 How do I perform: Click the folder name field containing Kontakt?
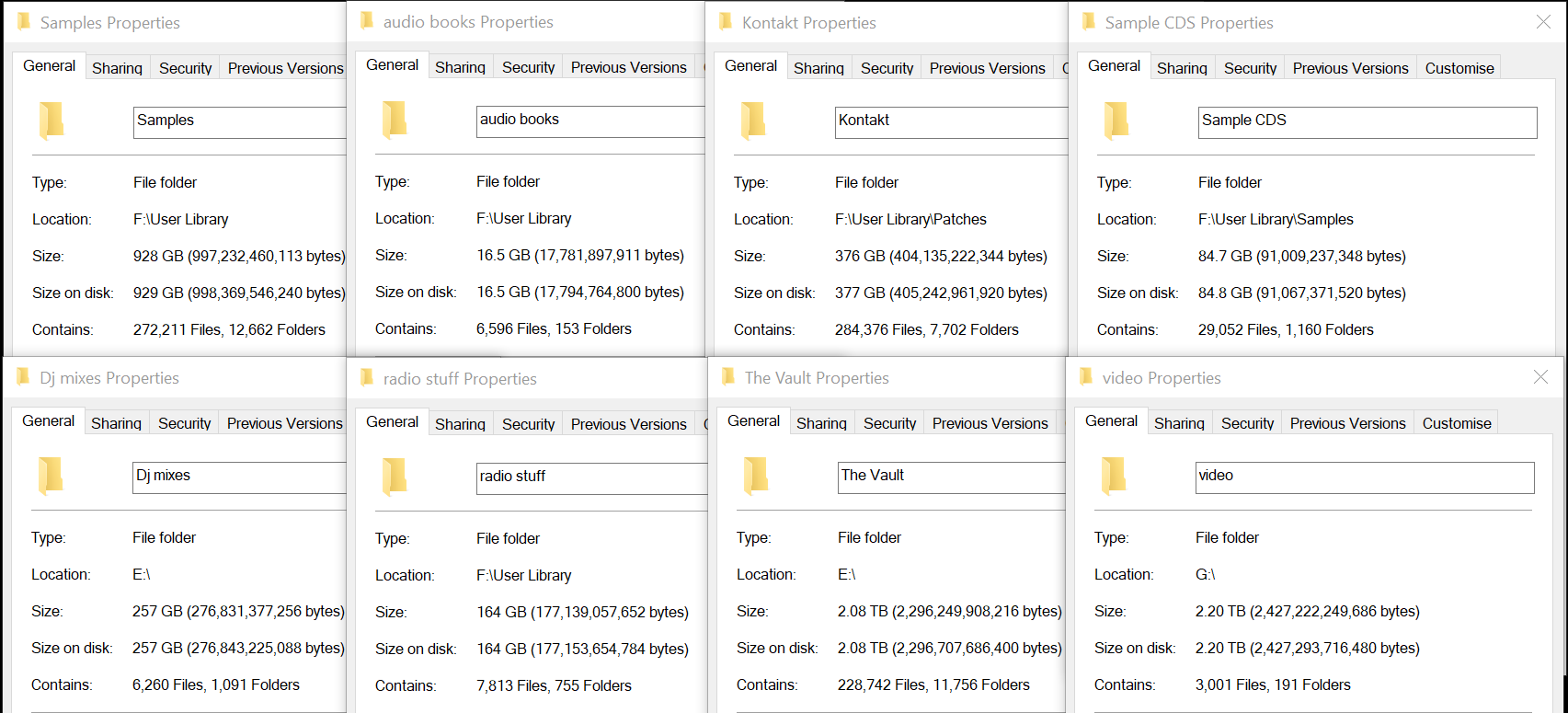[x=952, y=122]
